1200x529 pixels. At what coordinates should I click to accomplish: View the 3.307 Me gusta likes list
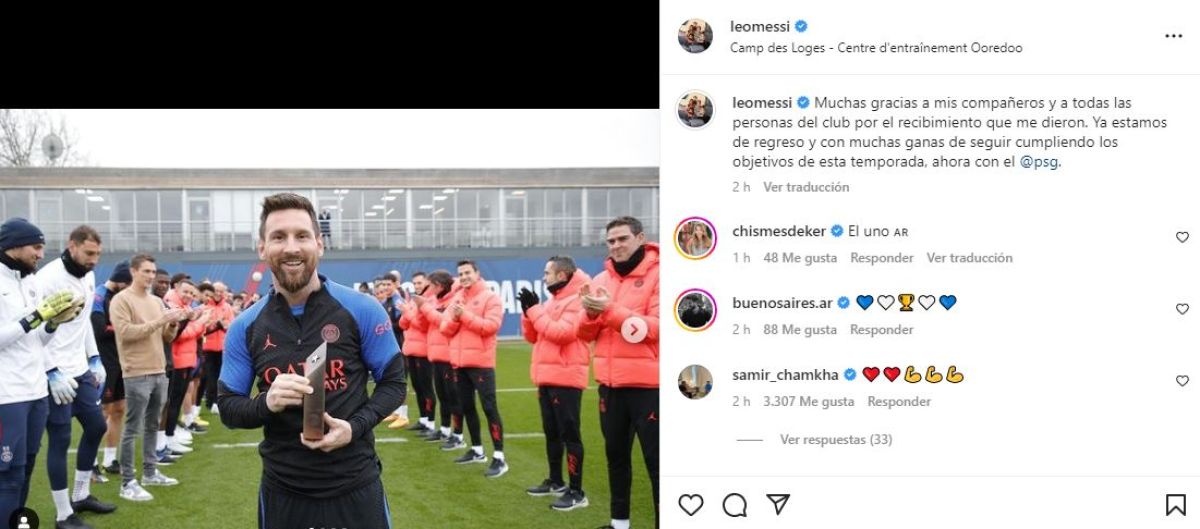point(808,401)
